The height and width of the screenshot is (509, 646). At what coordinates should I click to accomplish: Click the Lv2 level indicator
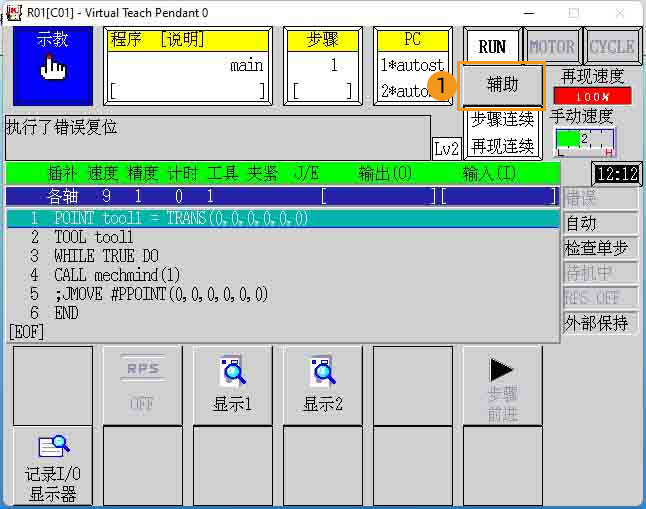(446, 148)
